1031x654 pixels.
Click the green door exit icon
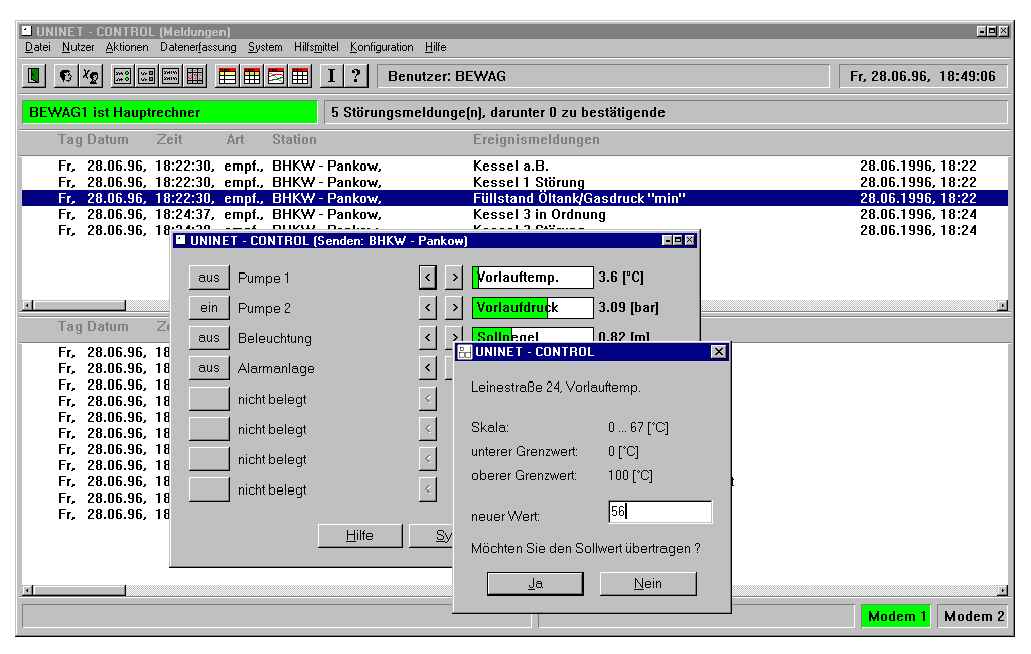[34, 76]
